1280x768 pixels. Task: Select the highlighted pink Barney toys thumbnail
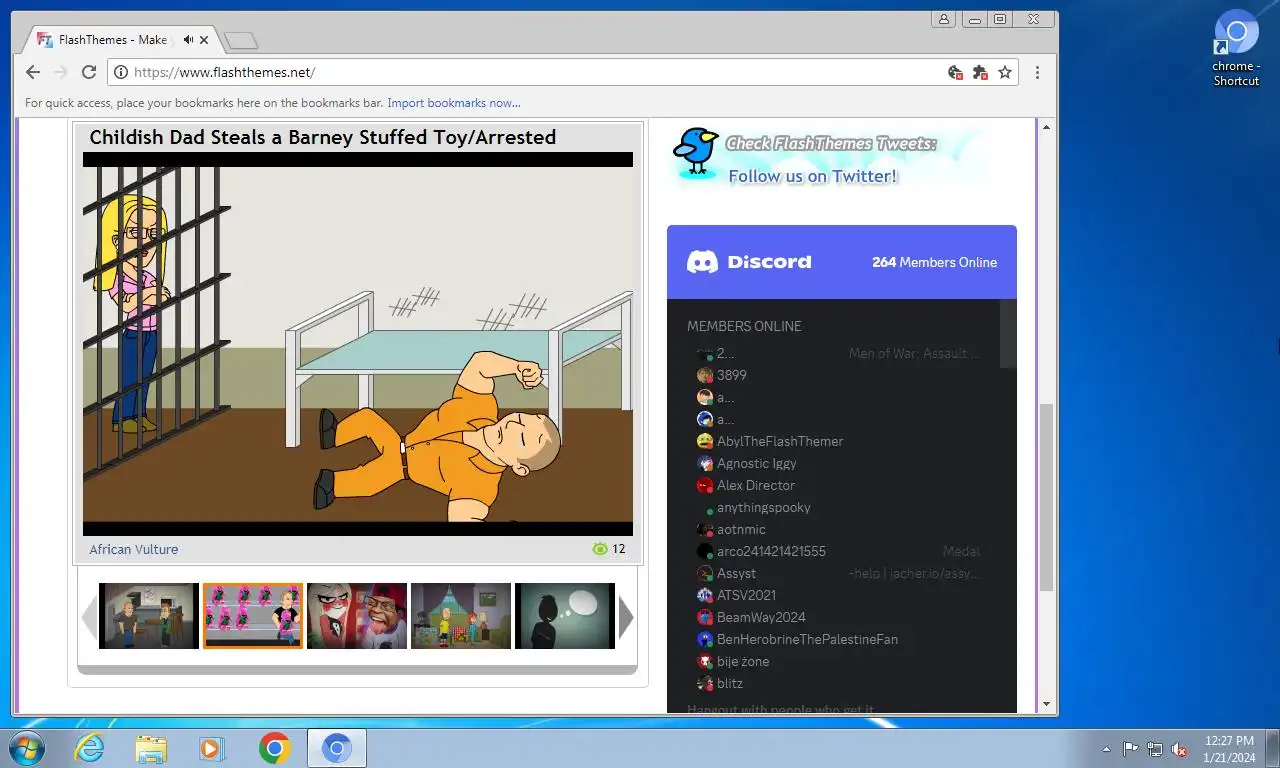[x=253, y=616]
